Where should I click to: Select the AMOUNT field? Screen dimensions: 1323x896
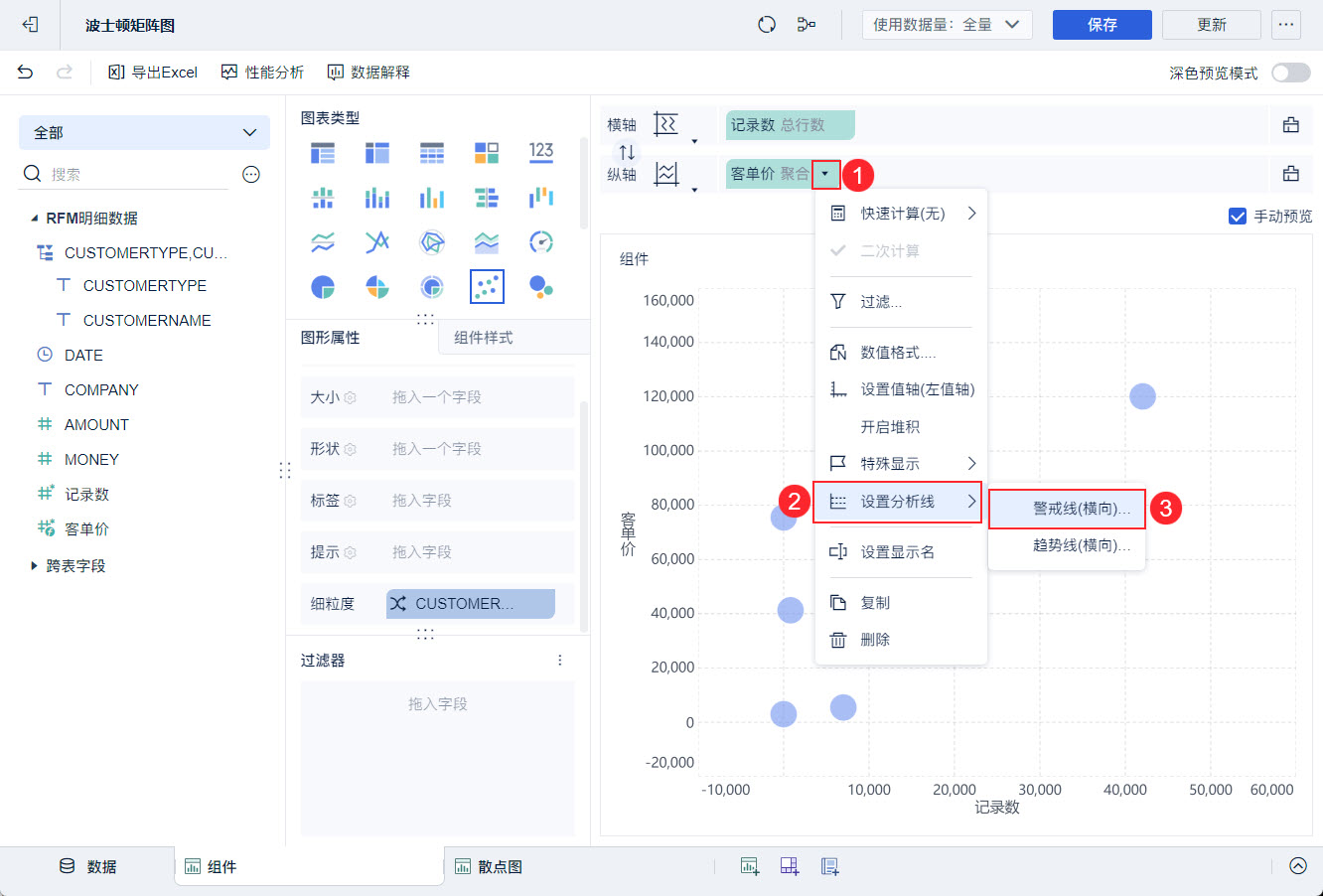point(96,425)
